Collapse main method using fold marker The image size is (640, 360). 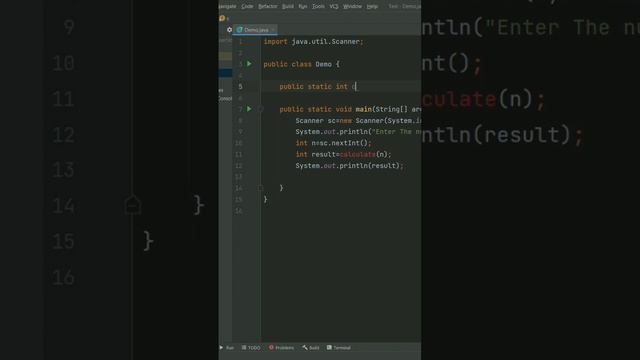[x=260, y=109]
